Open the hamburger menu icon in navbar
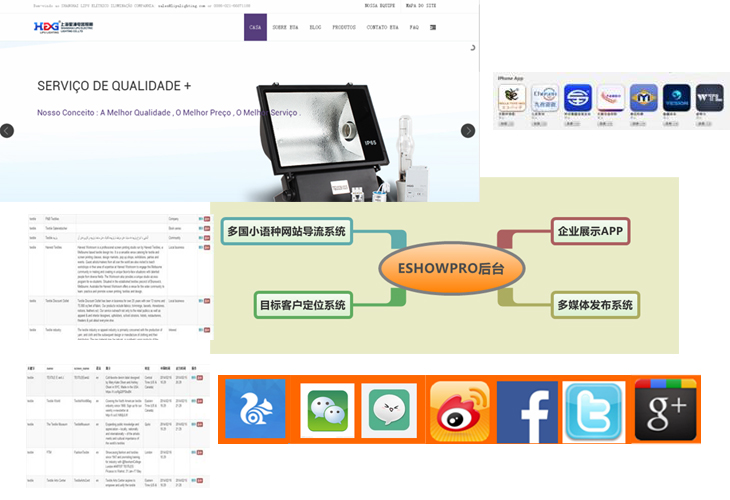 [433, 27]
